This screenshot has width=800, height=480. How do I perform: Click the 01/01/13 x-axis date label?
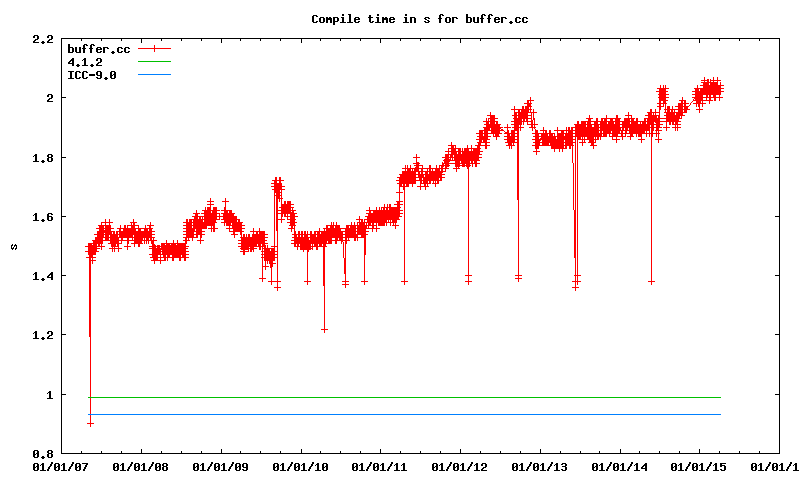540,466
